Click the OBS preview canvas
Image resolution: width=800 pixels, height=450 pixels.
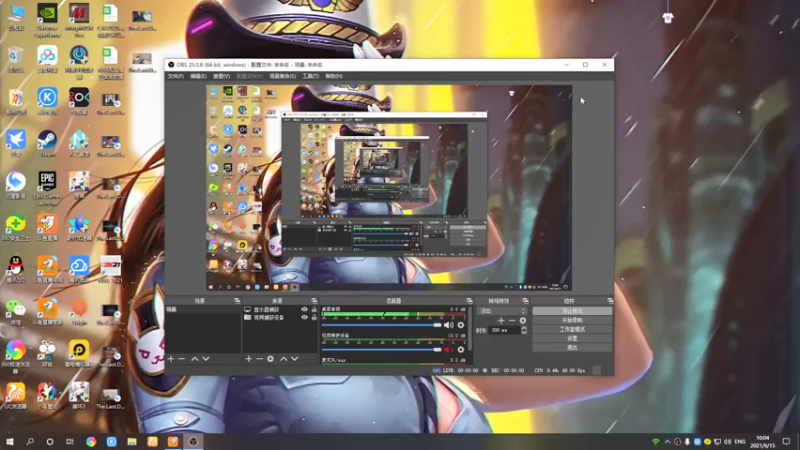click(389, 188)
